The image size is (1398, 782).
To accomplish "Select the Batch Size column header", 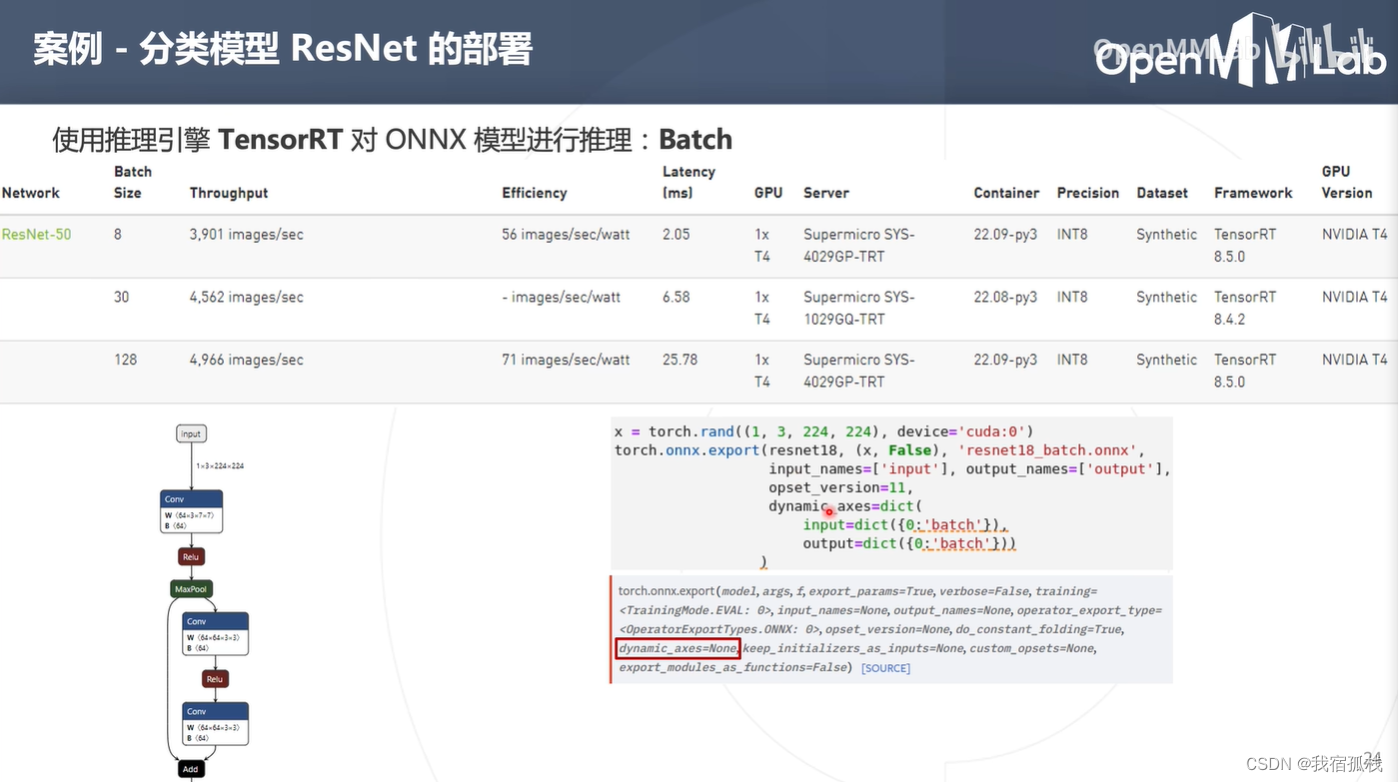I will (133, 182).
